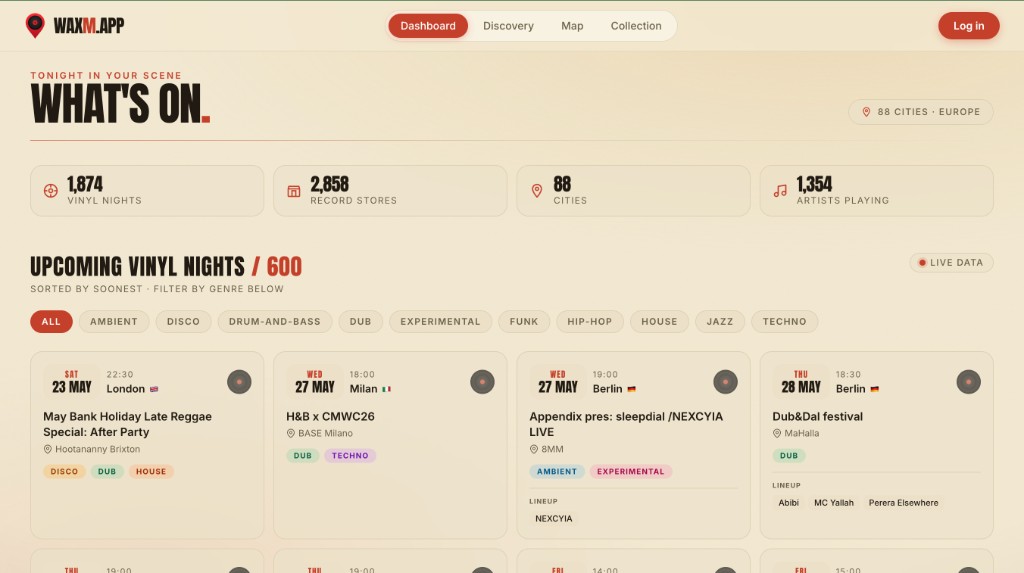Filter by JAZZ genre

[720, 321]
